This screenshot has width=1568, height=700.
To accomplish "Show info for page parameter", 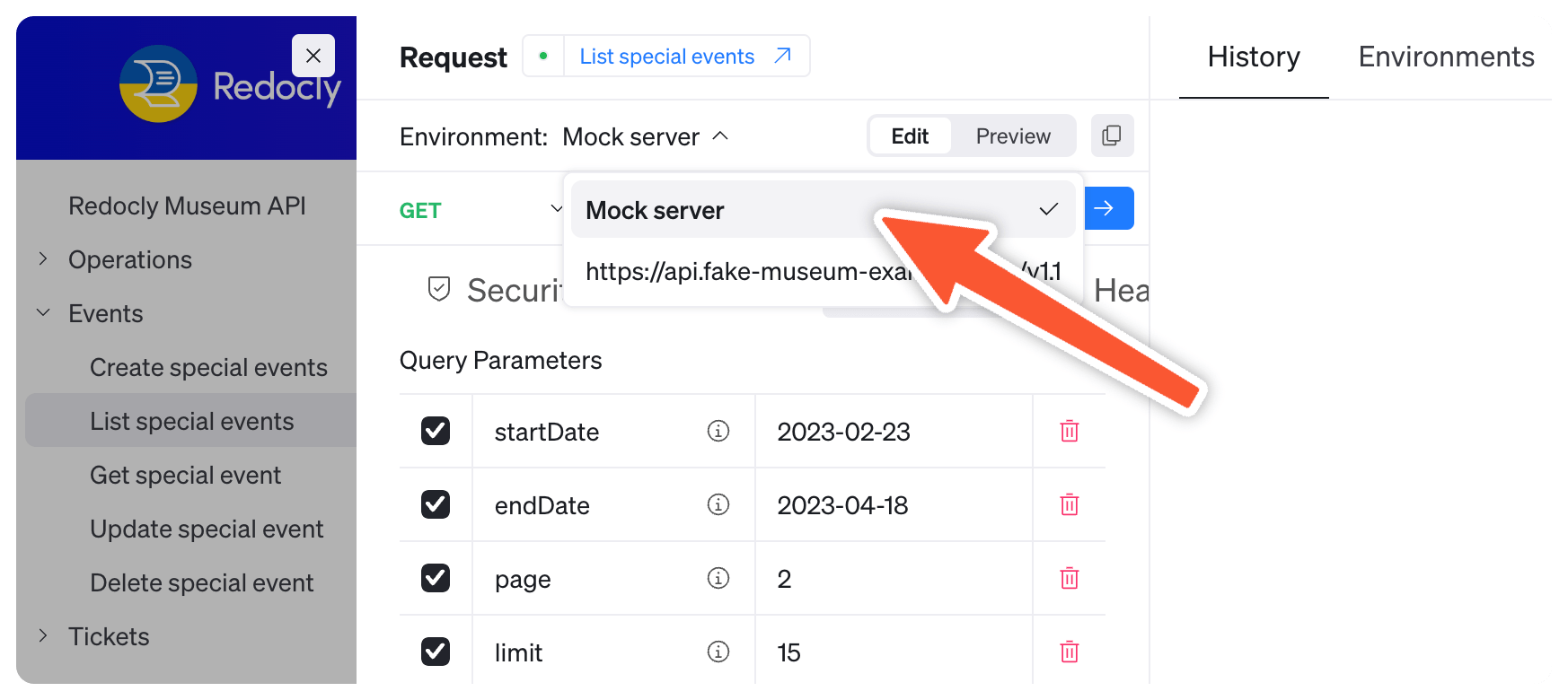I will click(x=718, y=578).
